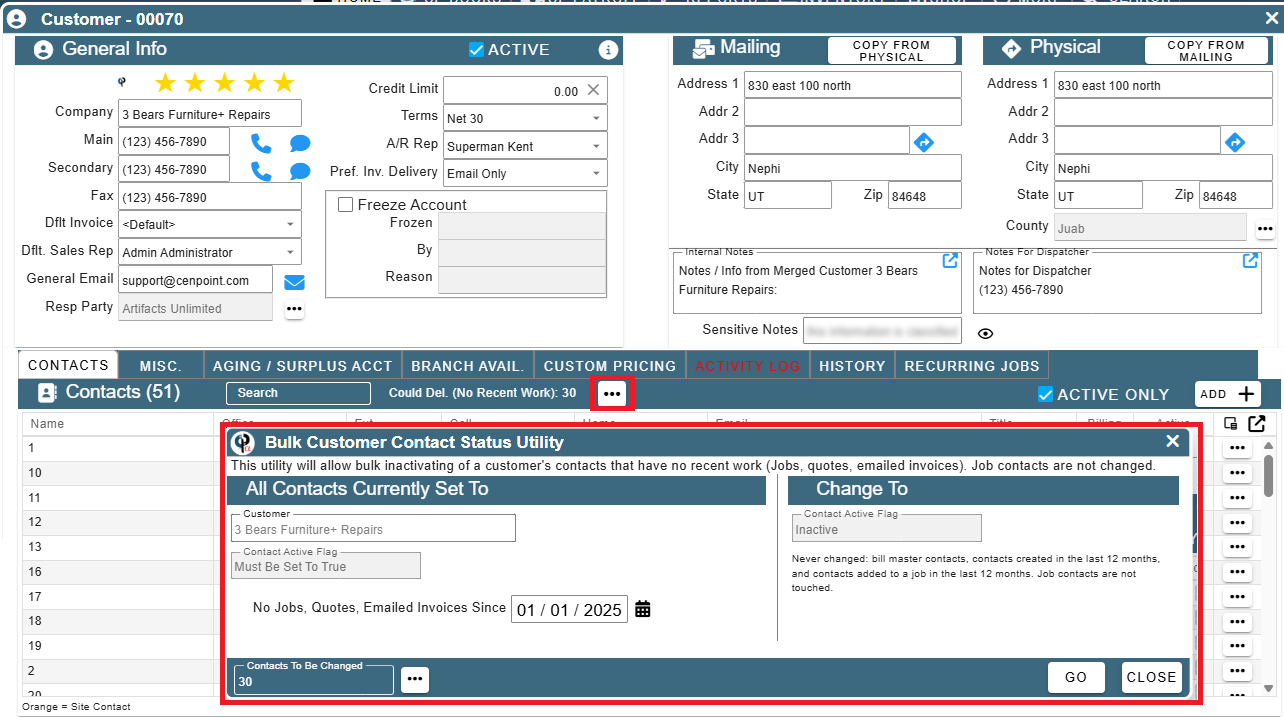Click the COPY FROM PHYSICAL button
1284x717 pixels.
(x=891, y=51)
